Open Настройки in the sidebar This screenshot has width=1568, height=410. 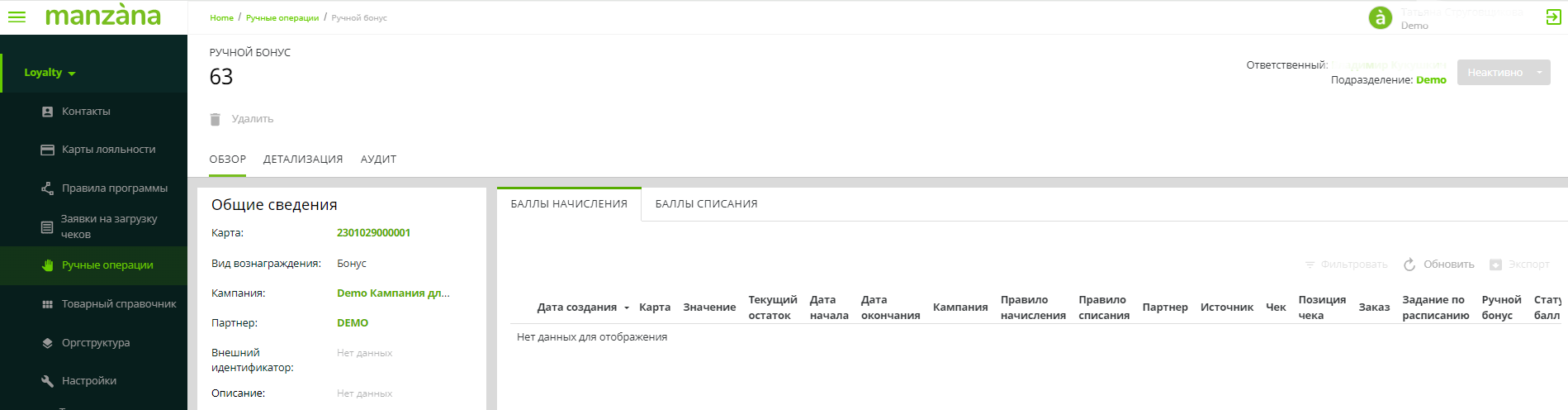(x=89, y=381)
